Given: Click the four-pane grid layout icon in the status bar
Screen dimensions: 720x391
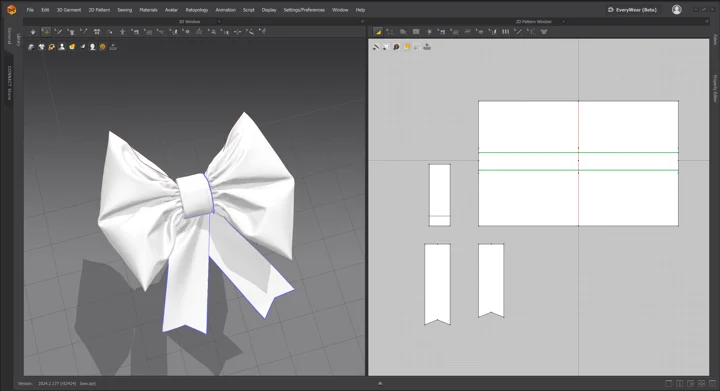Looking at the screenshot, I should click(701, 383).
